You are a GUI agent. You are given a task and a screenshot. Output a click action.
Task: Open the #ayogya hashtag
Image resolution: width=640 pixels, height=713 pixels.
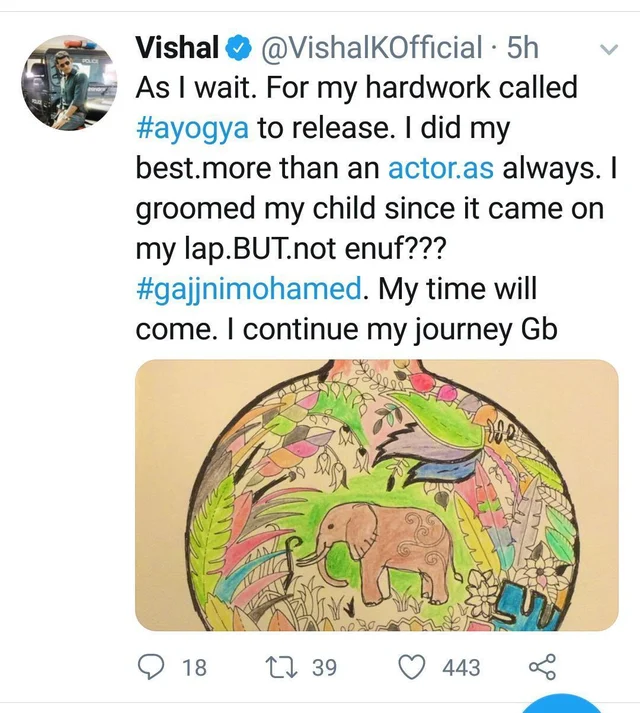[192, 128]
